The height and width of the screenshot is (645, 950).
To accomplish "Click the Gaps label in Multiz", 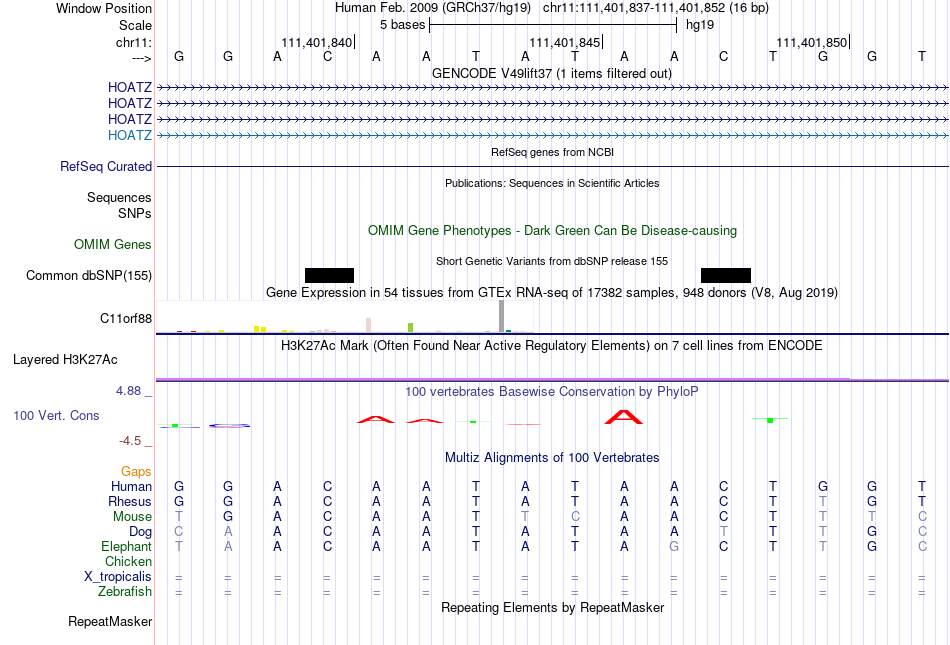I will pyautogui.click(x=136, y=471).
